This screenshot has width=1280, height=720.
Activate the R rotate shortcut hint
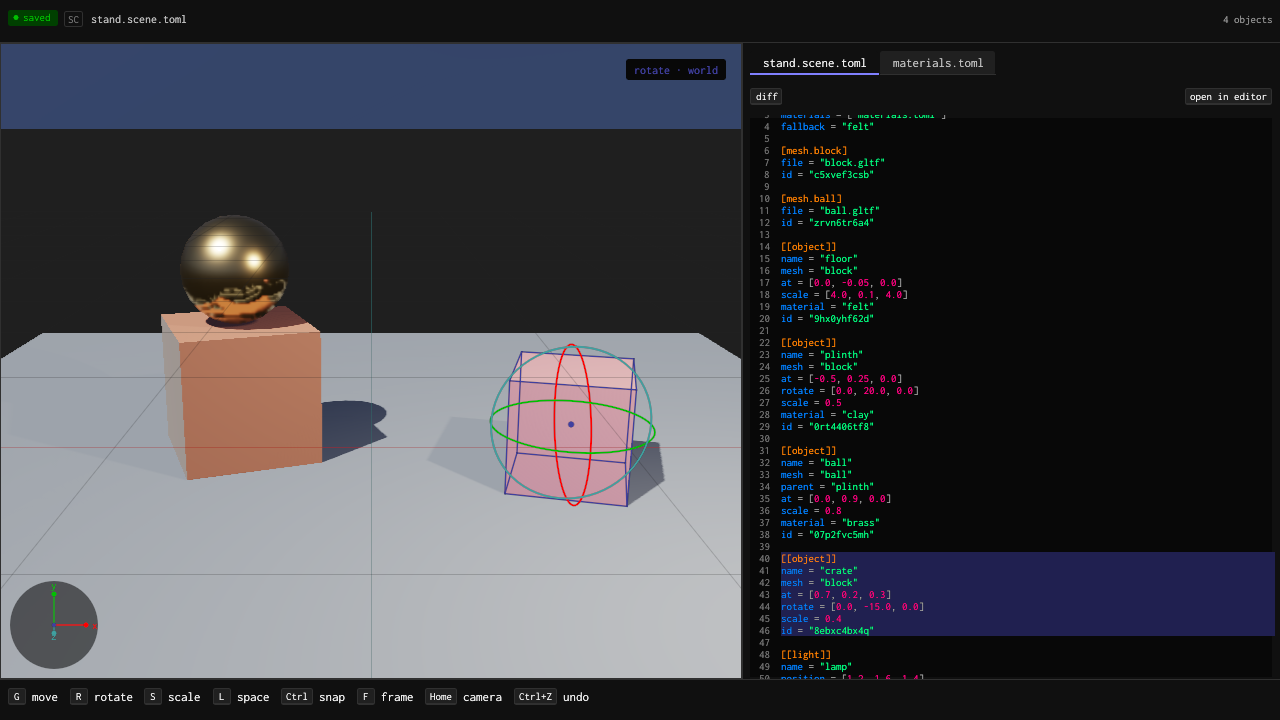click(x=101, y=697)
